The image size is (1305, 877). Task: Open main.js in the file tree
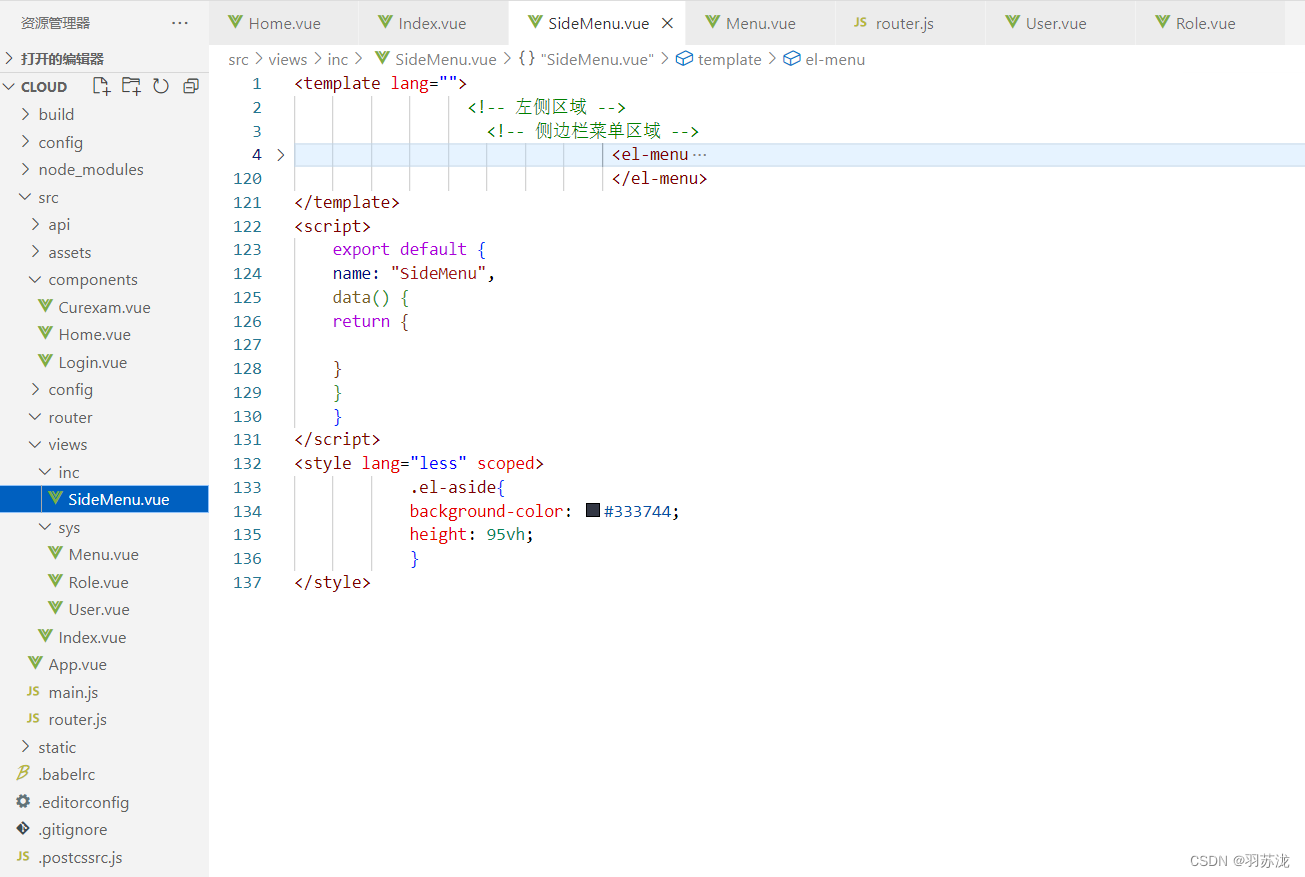104,692
